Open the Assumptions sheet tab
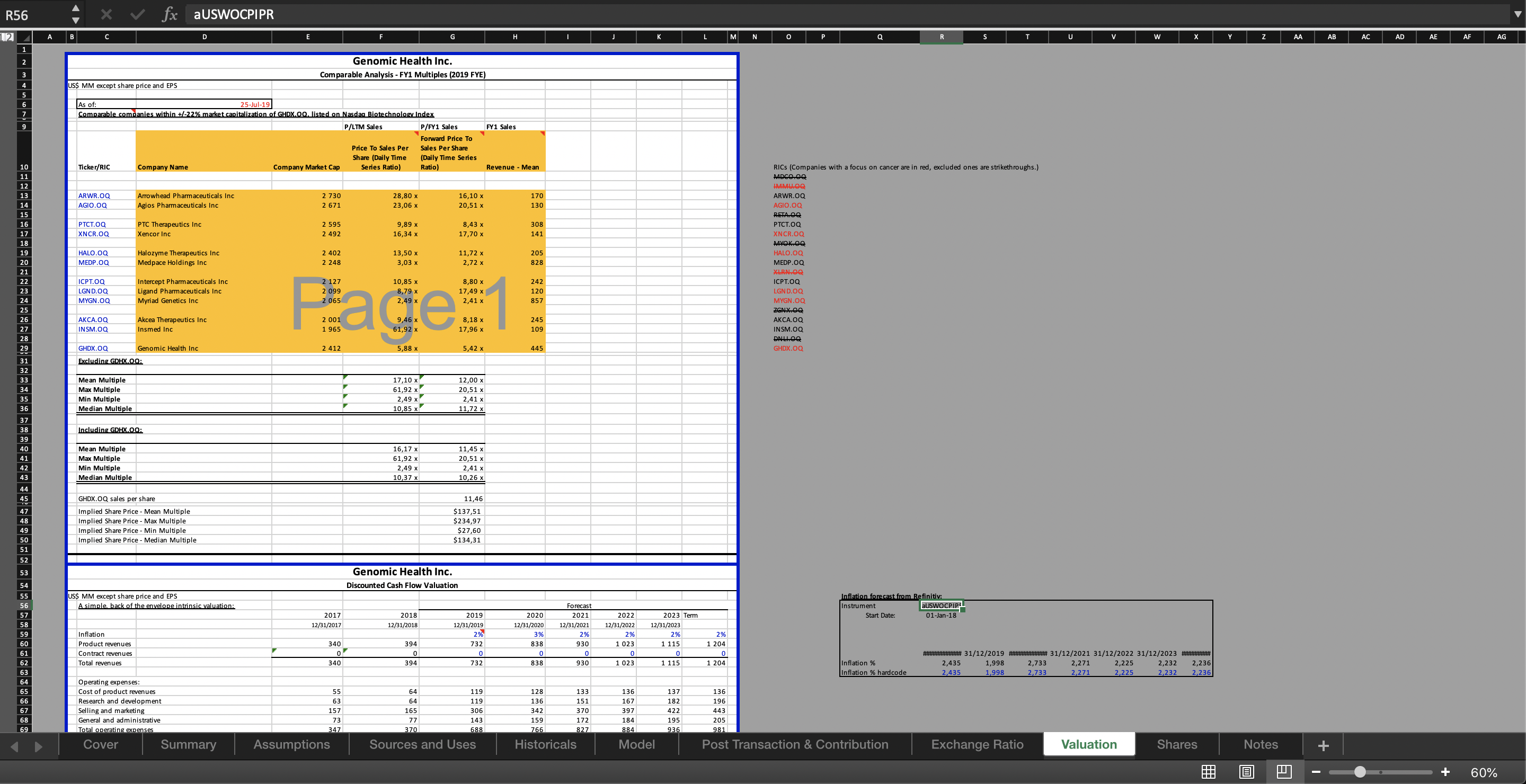The image size is (1526, 784). 291,744
